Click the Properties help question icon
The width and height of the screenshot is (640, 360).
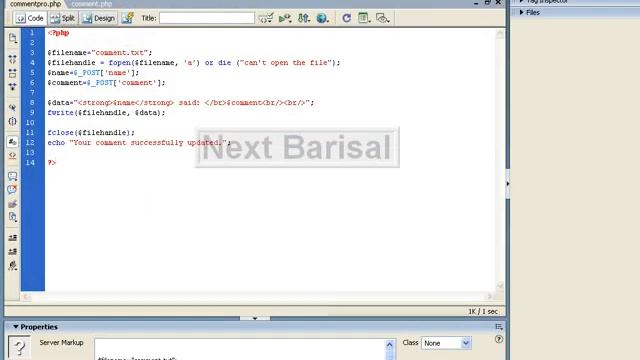tap(499, 339)
